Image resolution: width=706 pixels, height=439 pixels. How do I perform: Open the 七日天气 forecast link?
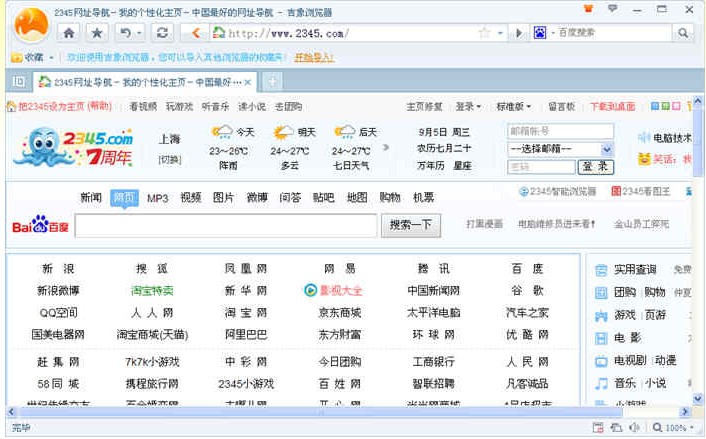click(351, 166)
